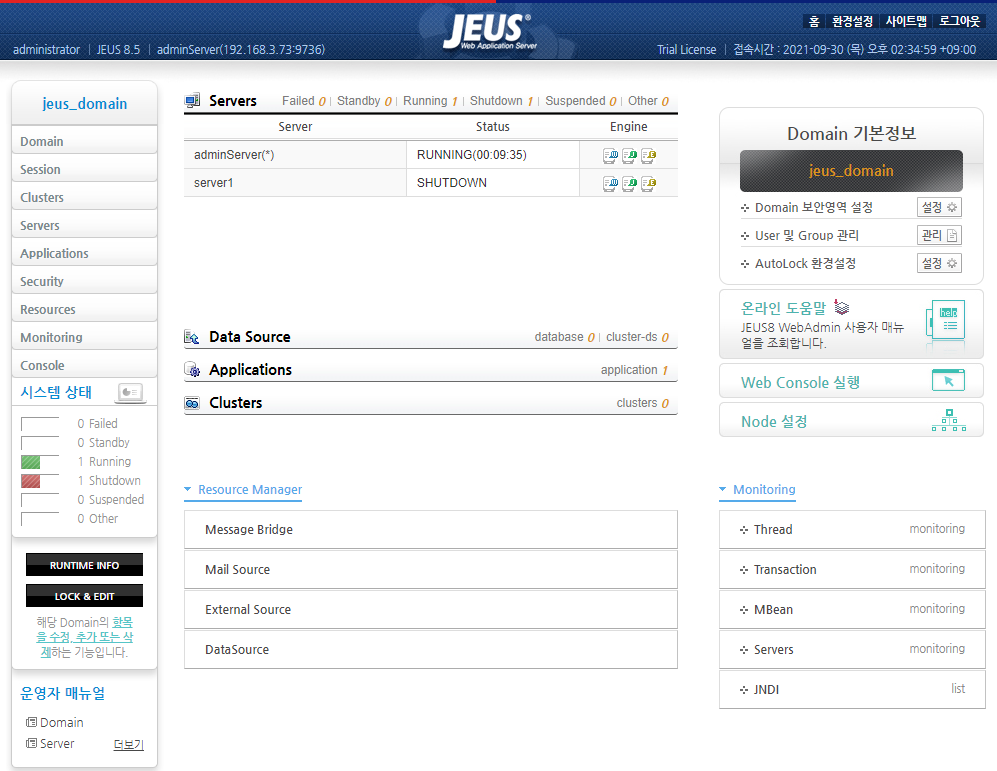Click the 홈 link in header
Viewport: 997px width, 771px height.
[814, 22]
